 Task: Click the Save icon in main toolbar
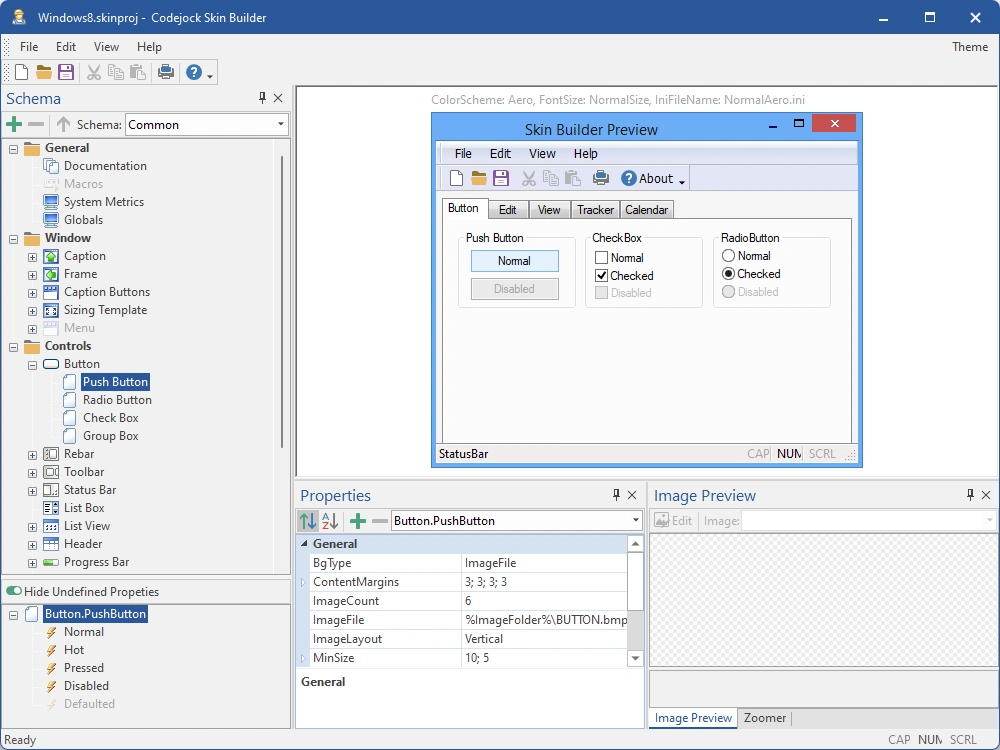(66, 72)
